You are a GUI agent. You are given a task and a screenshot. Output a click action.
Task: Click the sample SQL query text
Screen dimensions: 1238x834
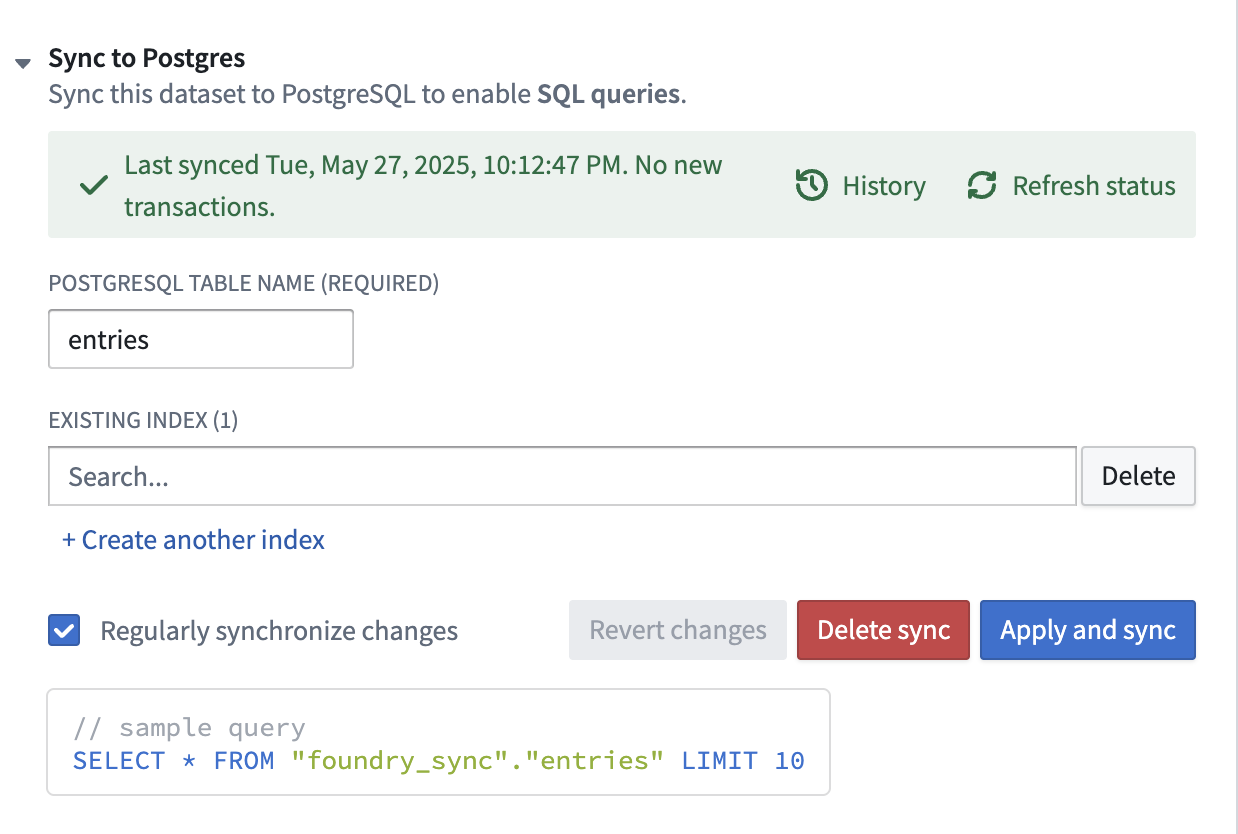point(439,761)
